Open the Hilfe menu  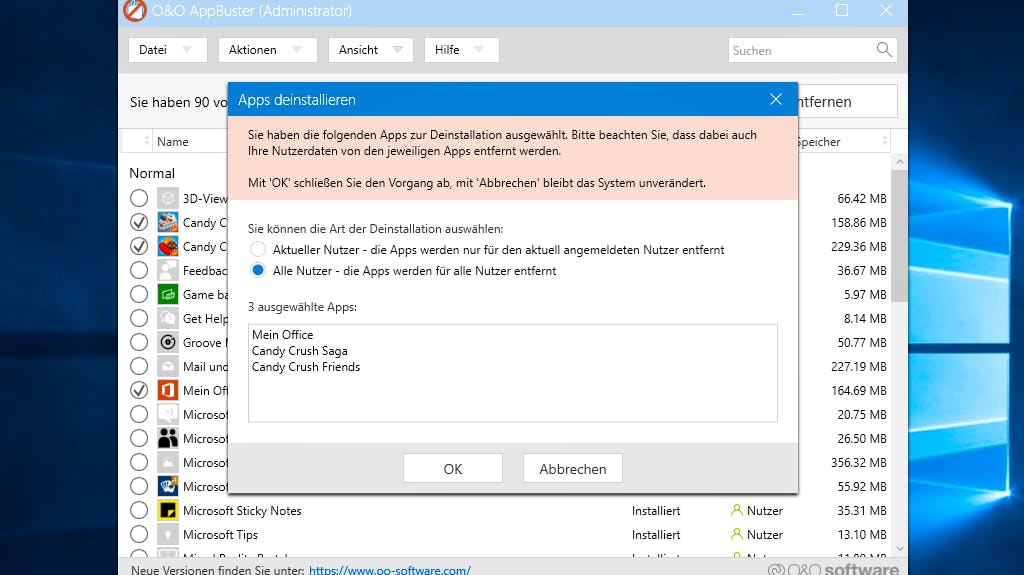tap(462, 50)
